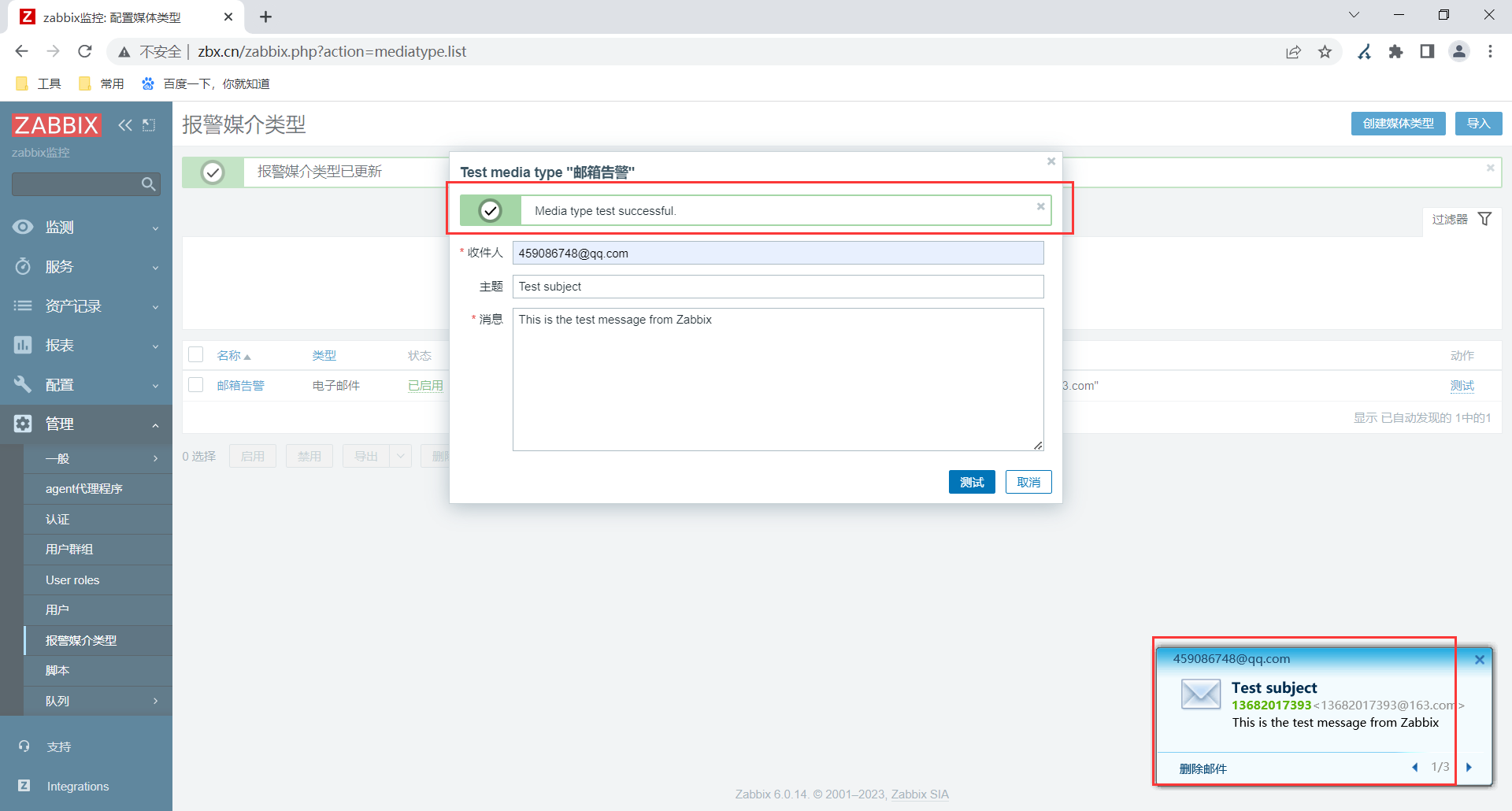The width and height of the screenshot is (1512, 811).
Task: Click the 已启用 status link
Action: pos(425,385)
